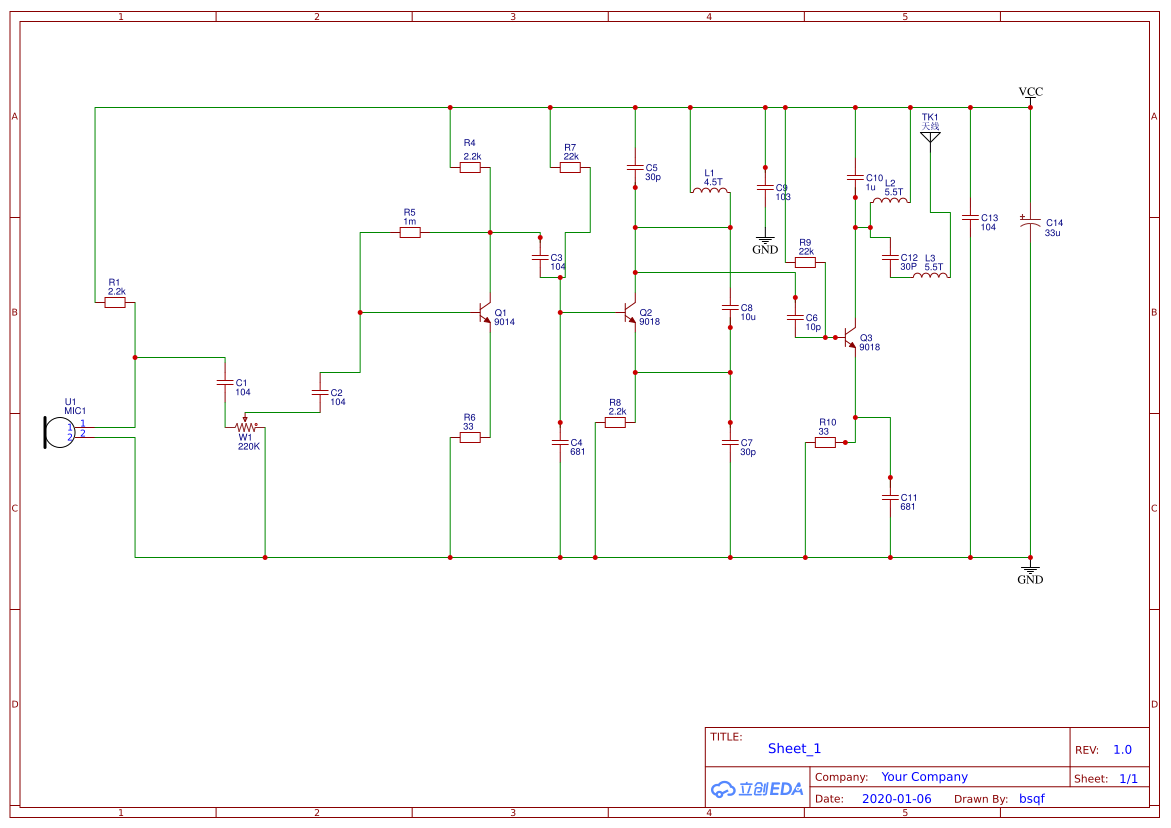Screen dimensions: 1171x828
Task: Select capacitor C12 30P
Action: pyautogui.click(x=890, y=258)
